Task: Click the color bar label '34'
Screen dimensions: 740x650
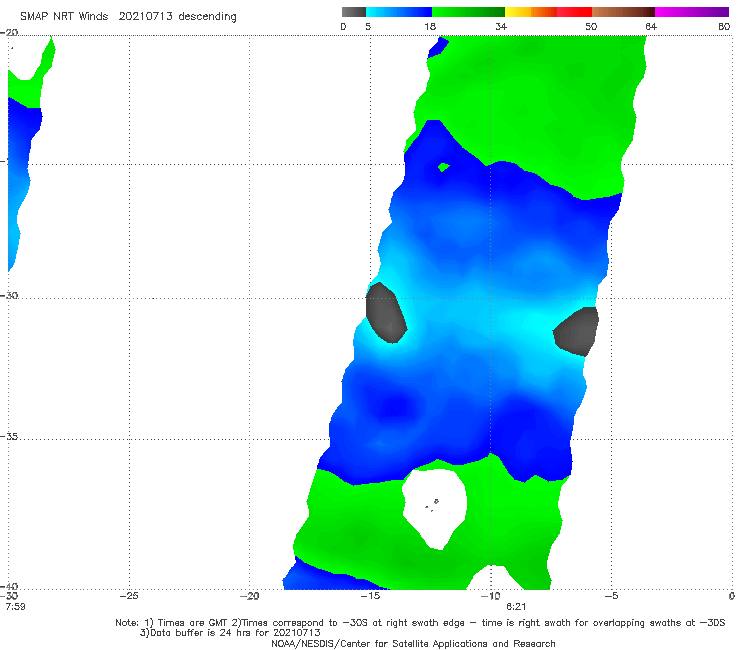Action: [501, 26]
